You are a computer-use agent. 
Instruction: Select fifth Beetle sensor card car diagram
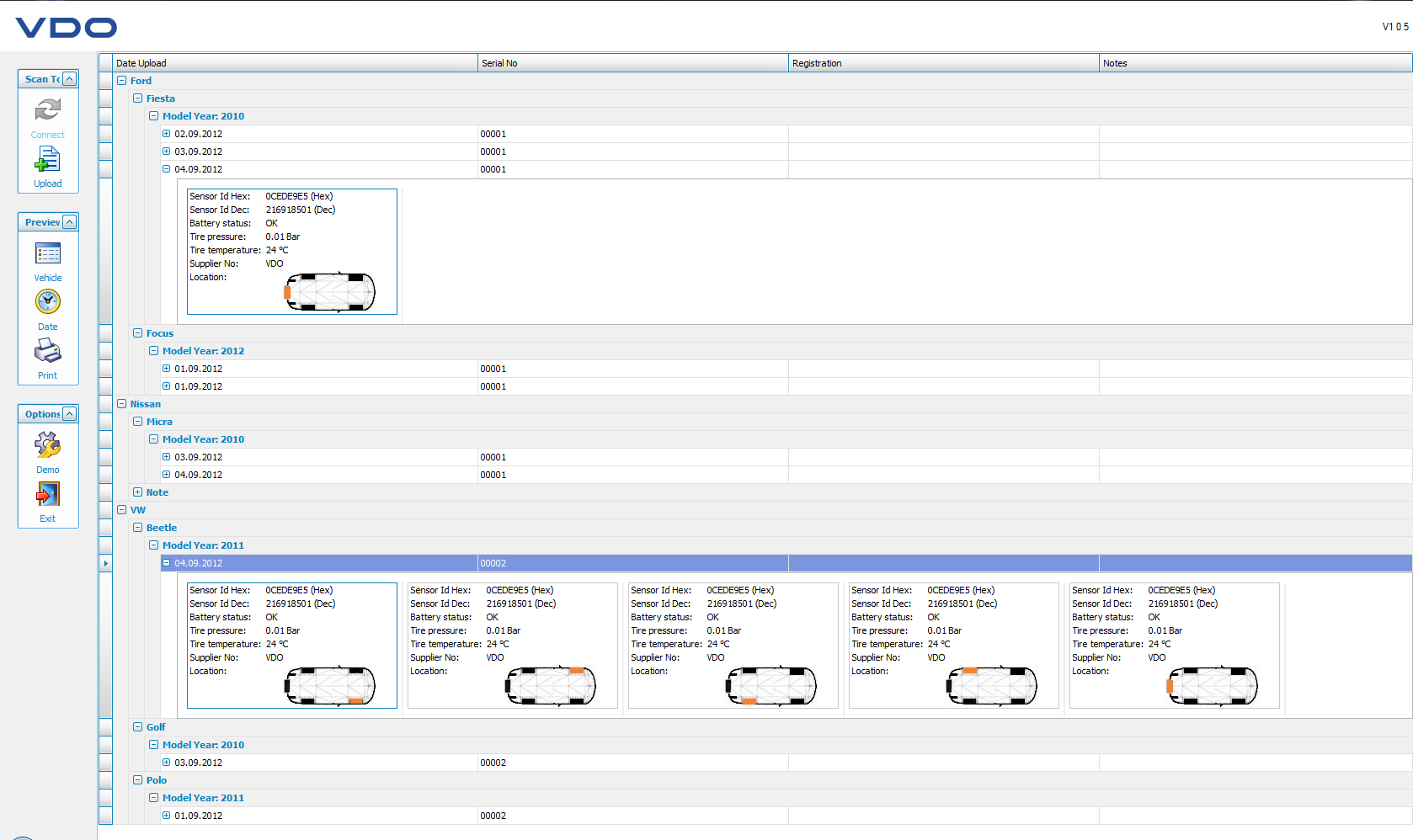[1212, 686]
